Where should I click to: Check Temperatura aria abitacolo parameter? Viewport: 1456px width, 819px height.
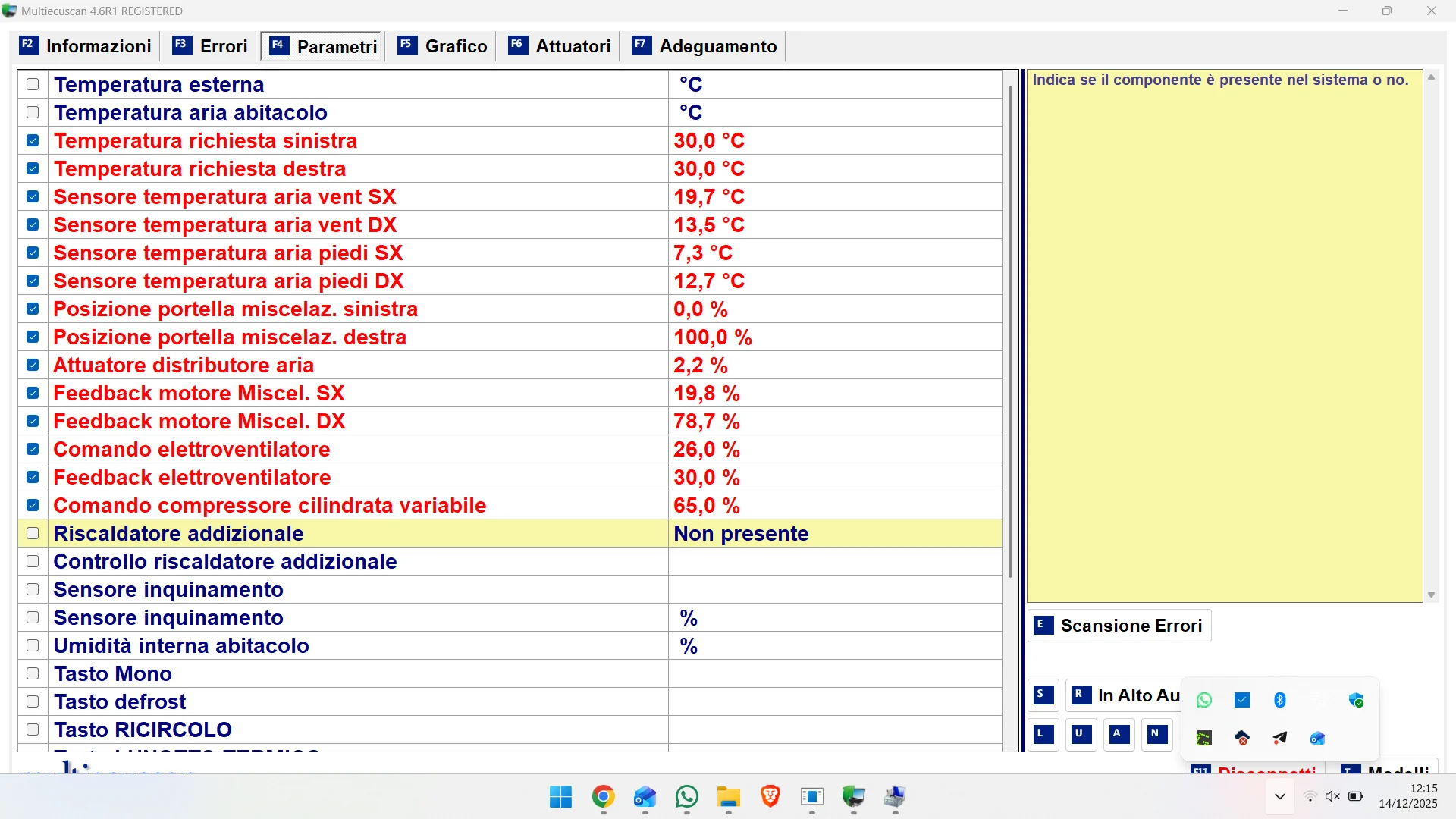[x=33, y=112]
